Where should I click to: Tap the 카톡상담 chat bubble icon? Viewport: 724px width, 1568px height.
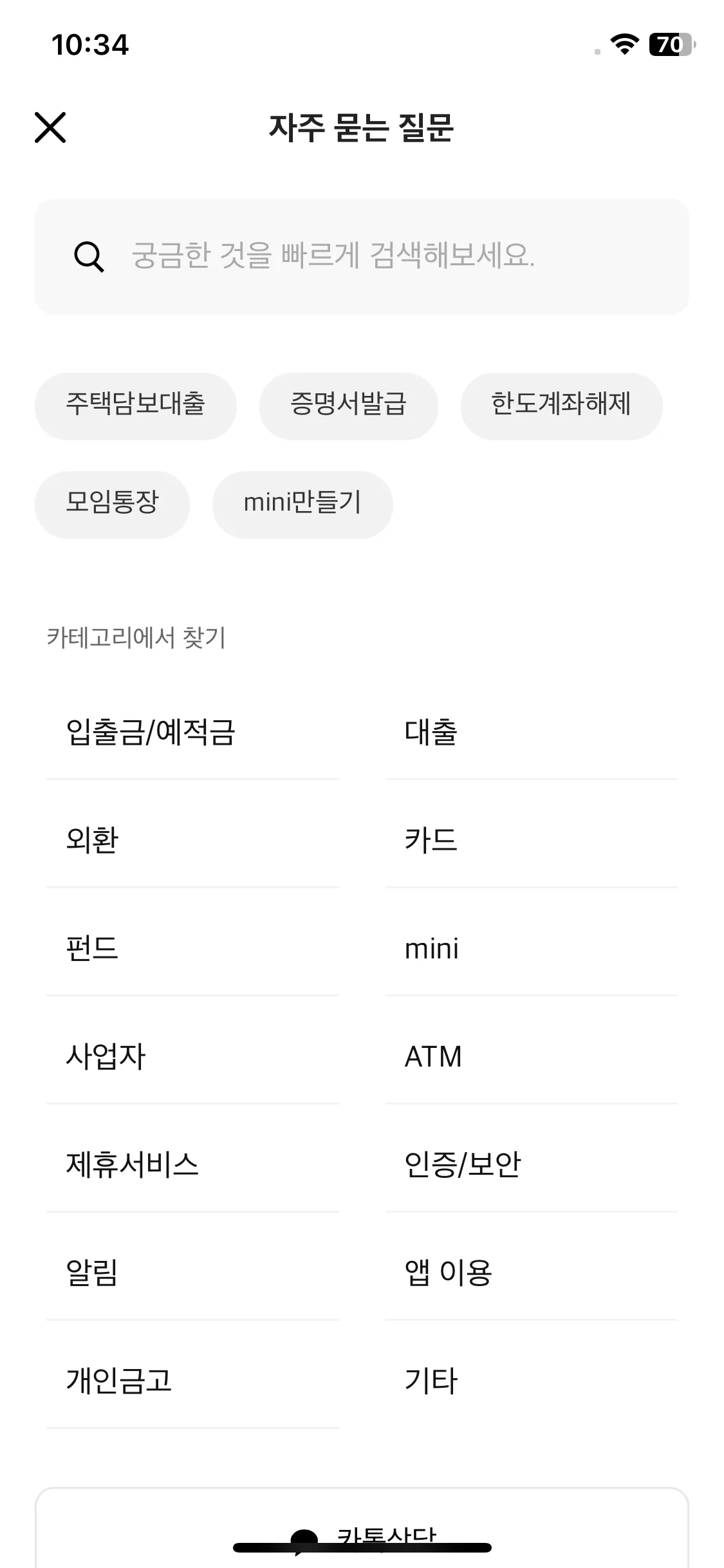pos(304,1542)
